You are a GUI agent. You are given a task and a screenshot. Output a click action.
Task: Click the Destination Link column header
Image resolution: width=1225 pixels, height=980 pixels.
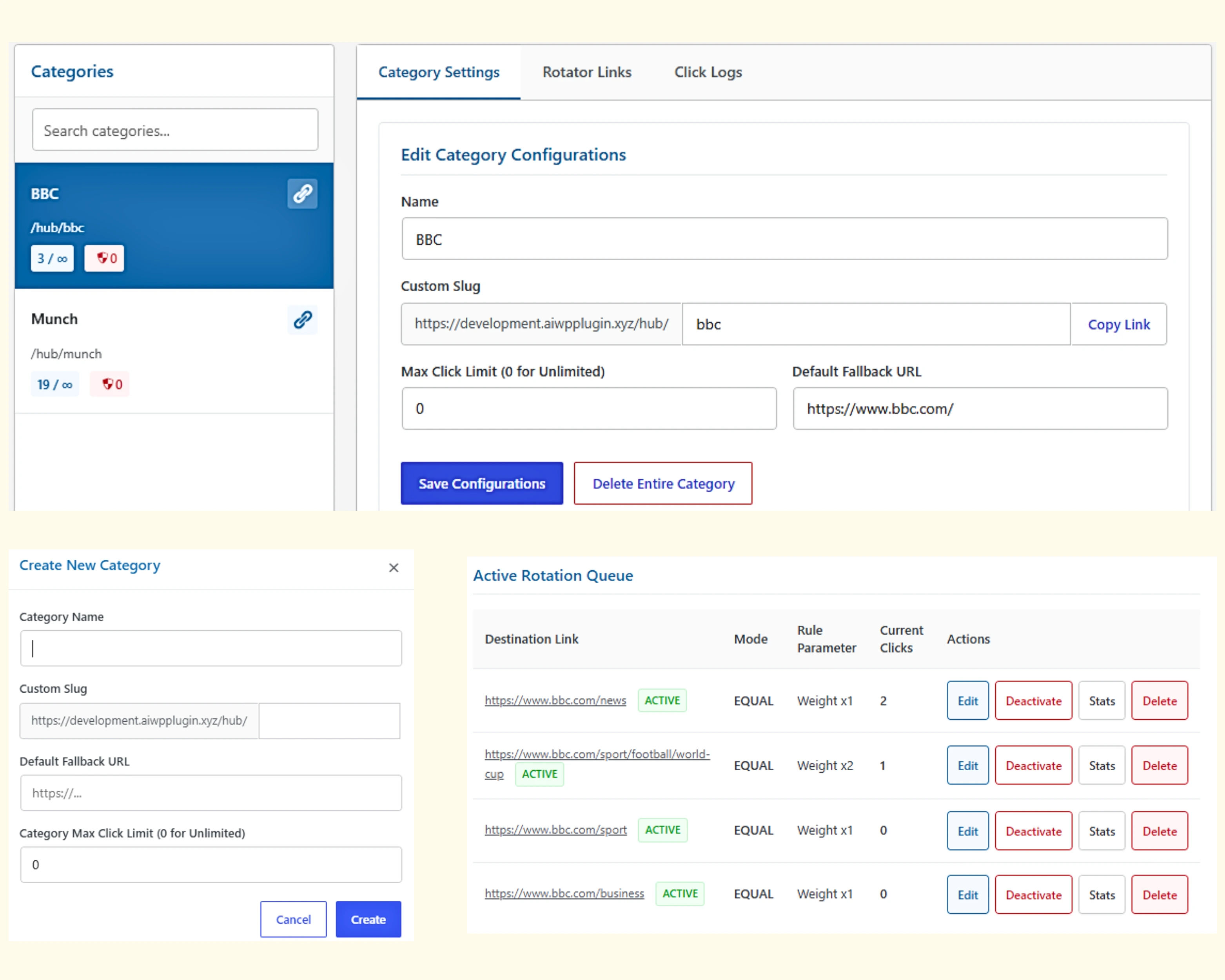531,639
